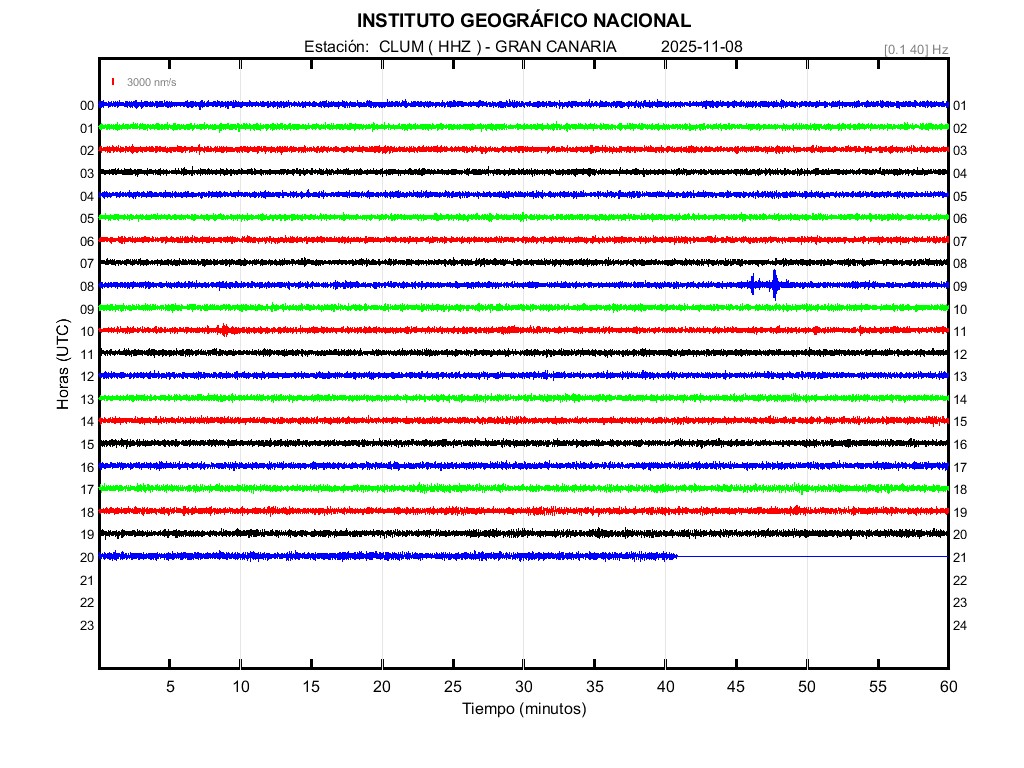The width and height of the screenshot is (1024, 768).
Task: Click the 30 minute tick label
Action: (523, 686)
